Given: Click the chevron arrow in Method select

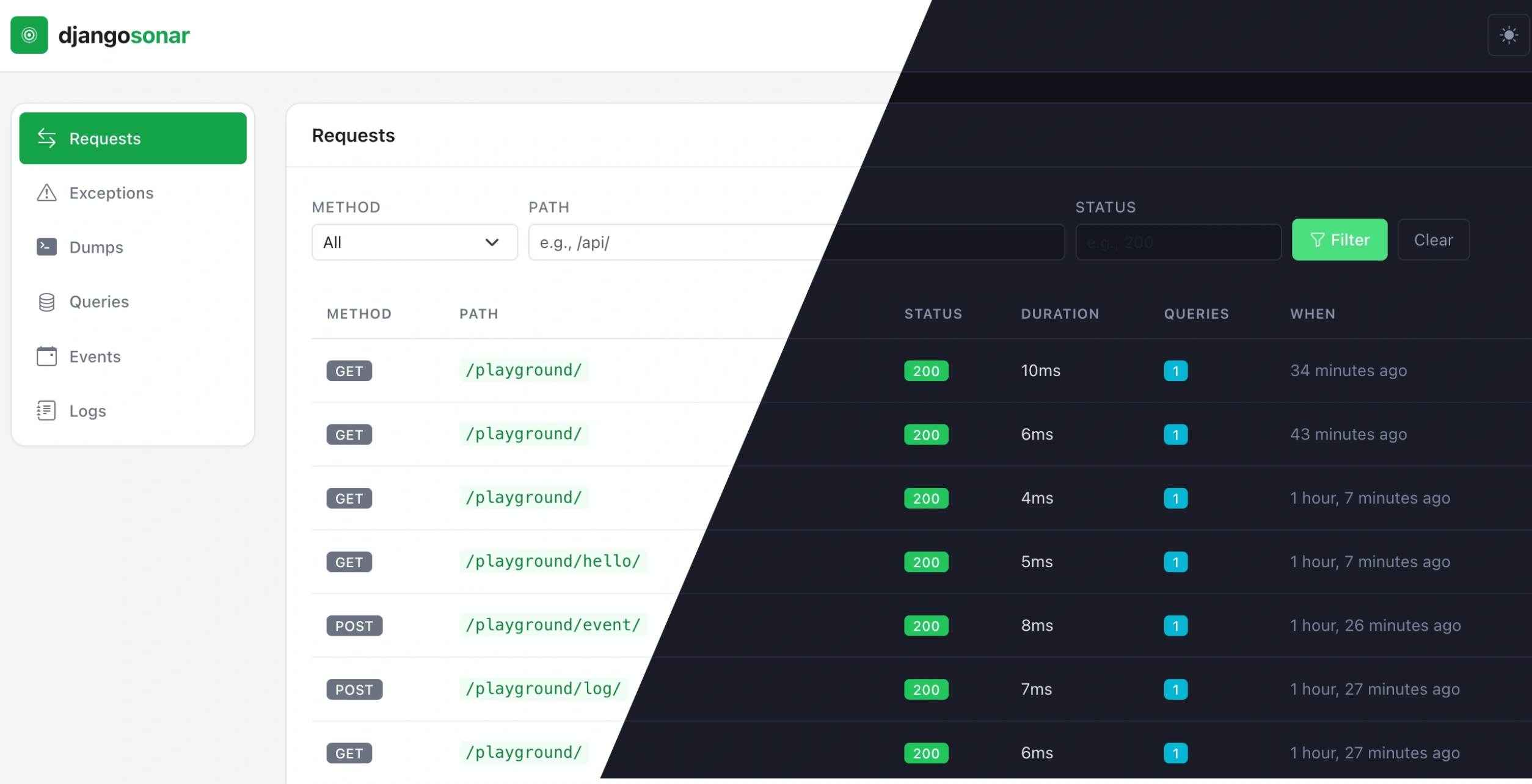Looking at the screenshot, I should click(x=492, y=242).
